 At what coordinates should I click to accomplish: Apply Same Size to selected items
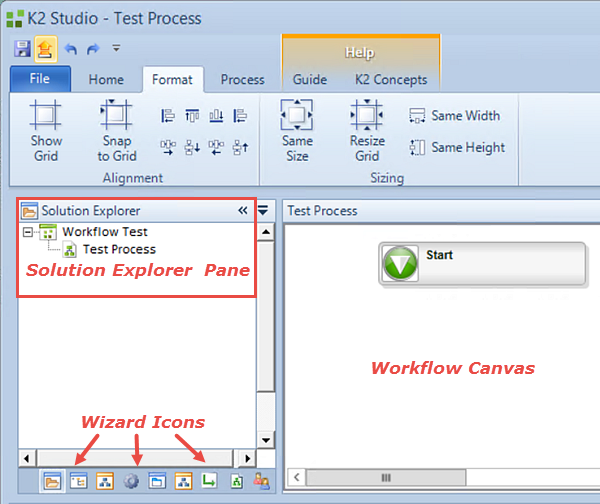[x=297, y=131]
